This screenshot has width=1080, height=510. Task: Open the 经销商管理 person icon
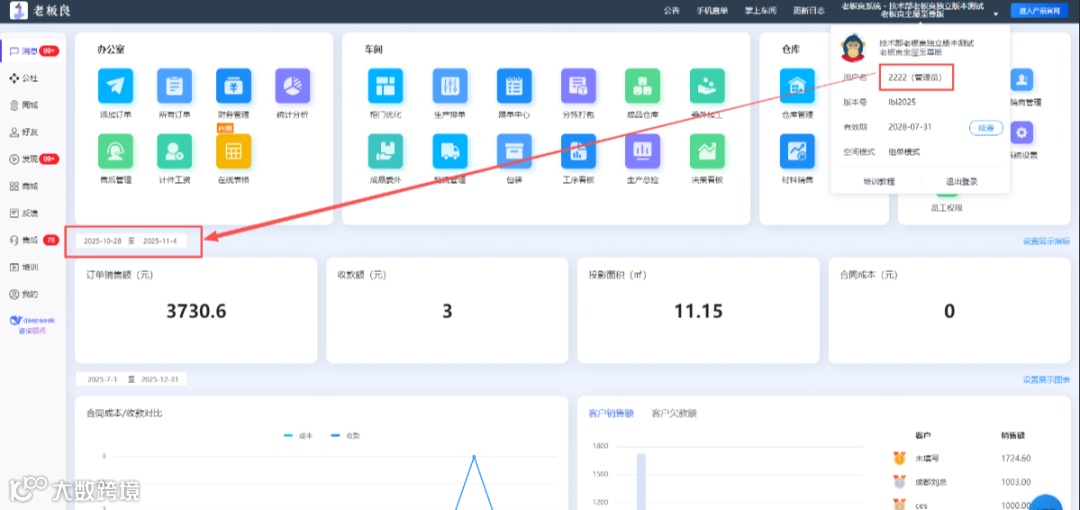point(1021,80)
